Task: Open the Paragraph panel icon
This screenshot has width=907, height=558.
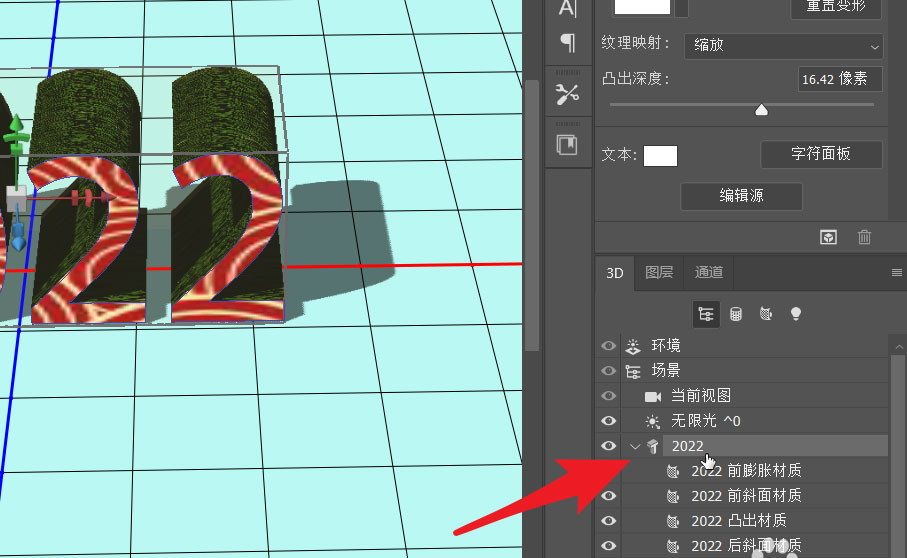Action: click(x=567, y=42)
